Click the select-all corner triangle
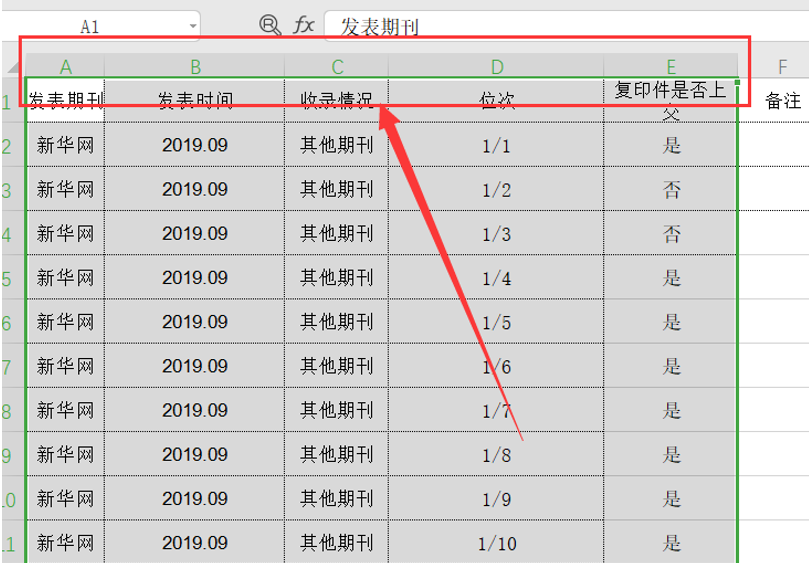This screenshot has width=809, height=563. 13,66
